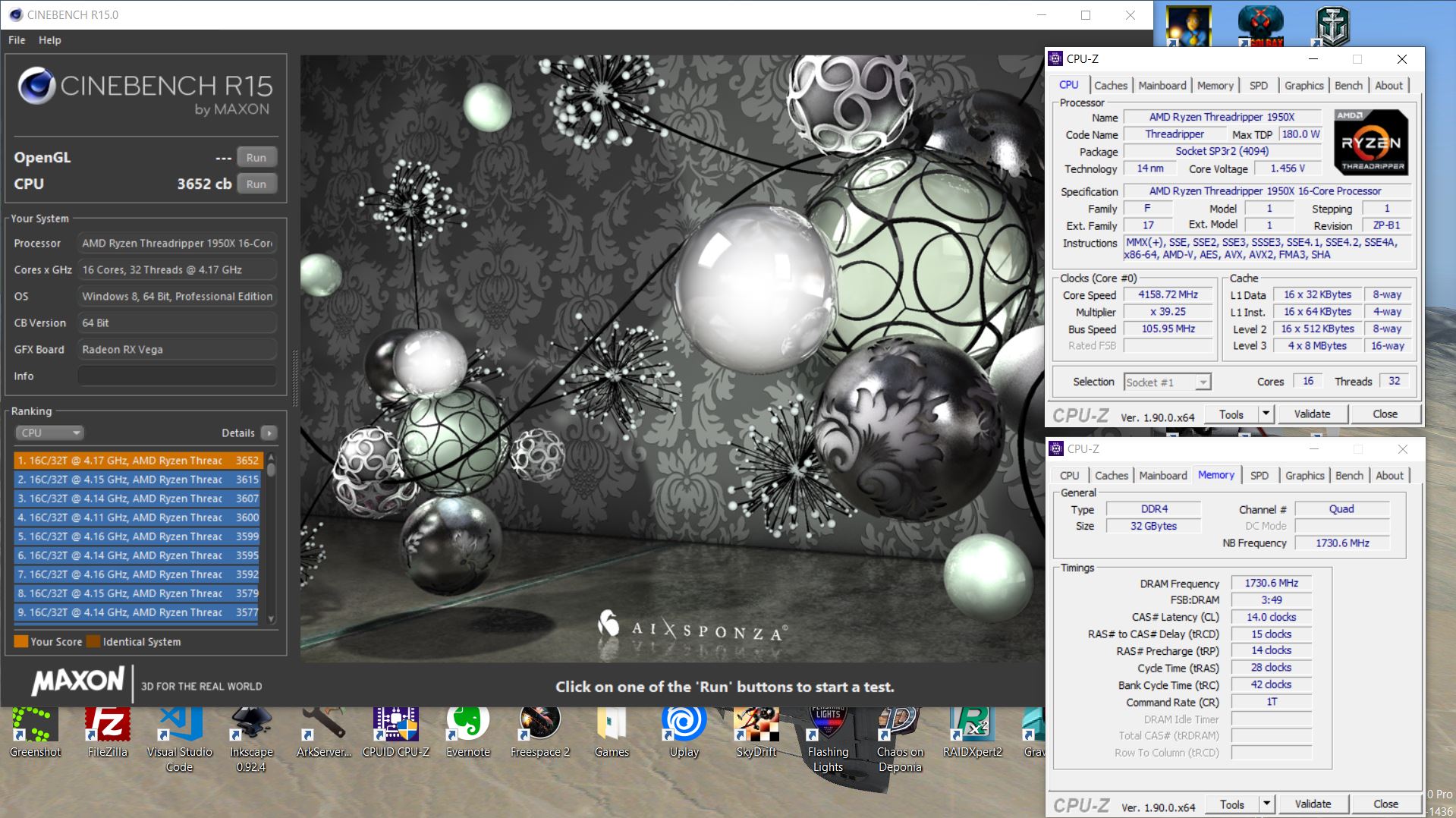1456x818 pixels.
Task: Click the orange Your Score legend swatch
Action: pos(21,641)
